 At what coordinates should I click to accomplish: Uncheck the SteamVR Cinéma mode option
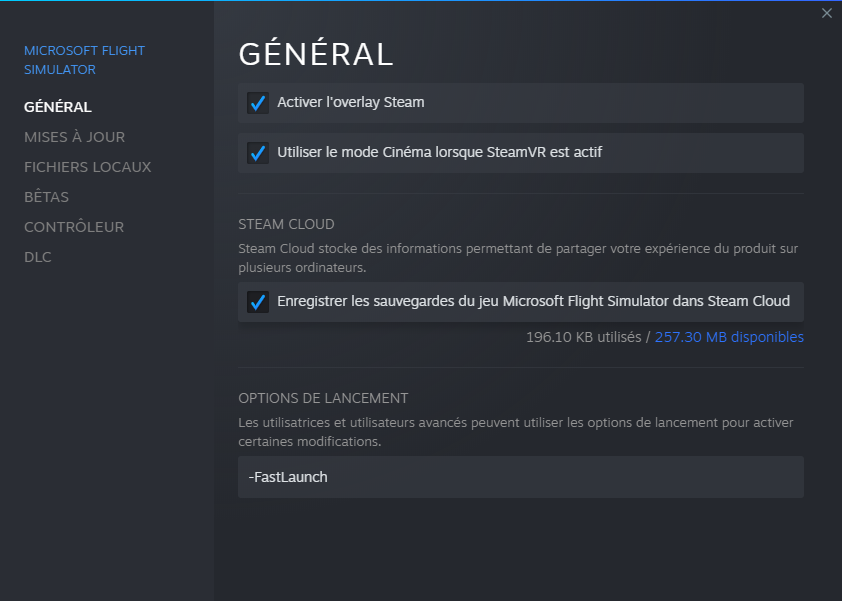click(258, 153)
